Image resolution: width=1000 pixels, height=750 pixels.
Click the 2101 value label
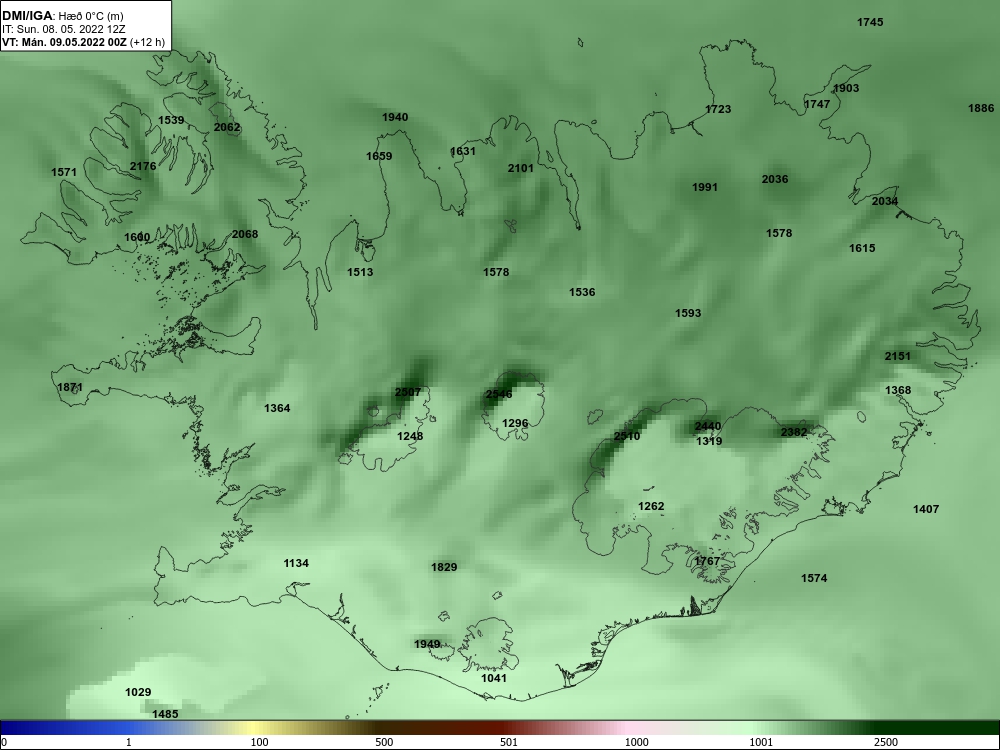click(x=520, y=168)
